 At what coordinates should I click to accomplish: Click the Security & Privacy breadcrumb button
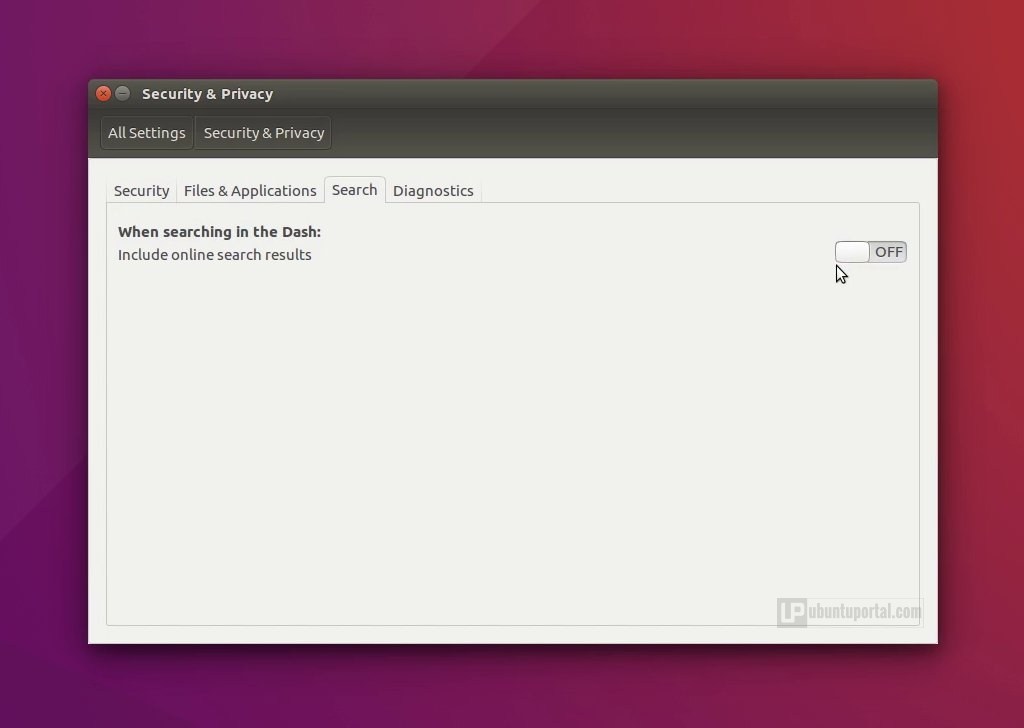[x=263, y=133]
